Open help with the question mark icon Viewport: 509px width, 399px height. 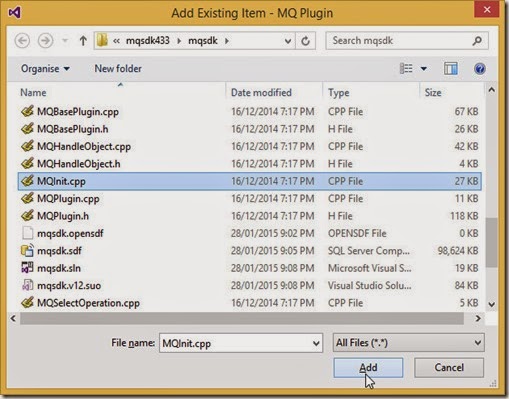click(x=479, y=69)
